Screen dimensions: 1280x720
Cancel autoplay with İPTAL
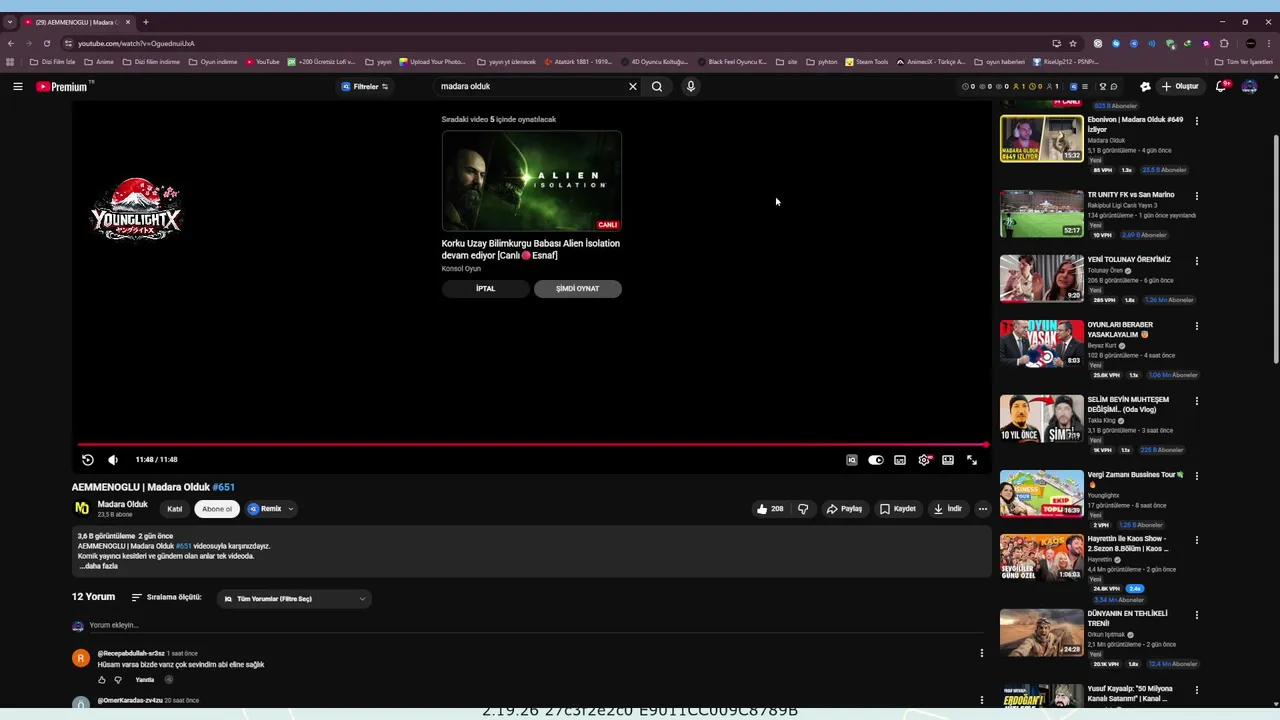(485, 289)
